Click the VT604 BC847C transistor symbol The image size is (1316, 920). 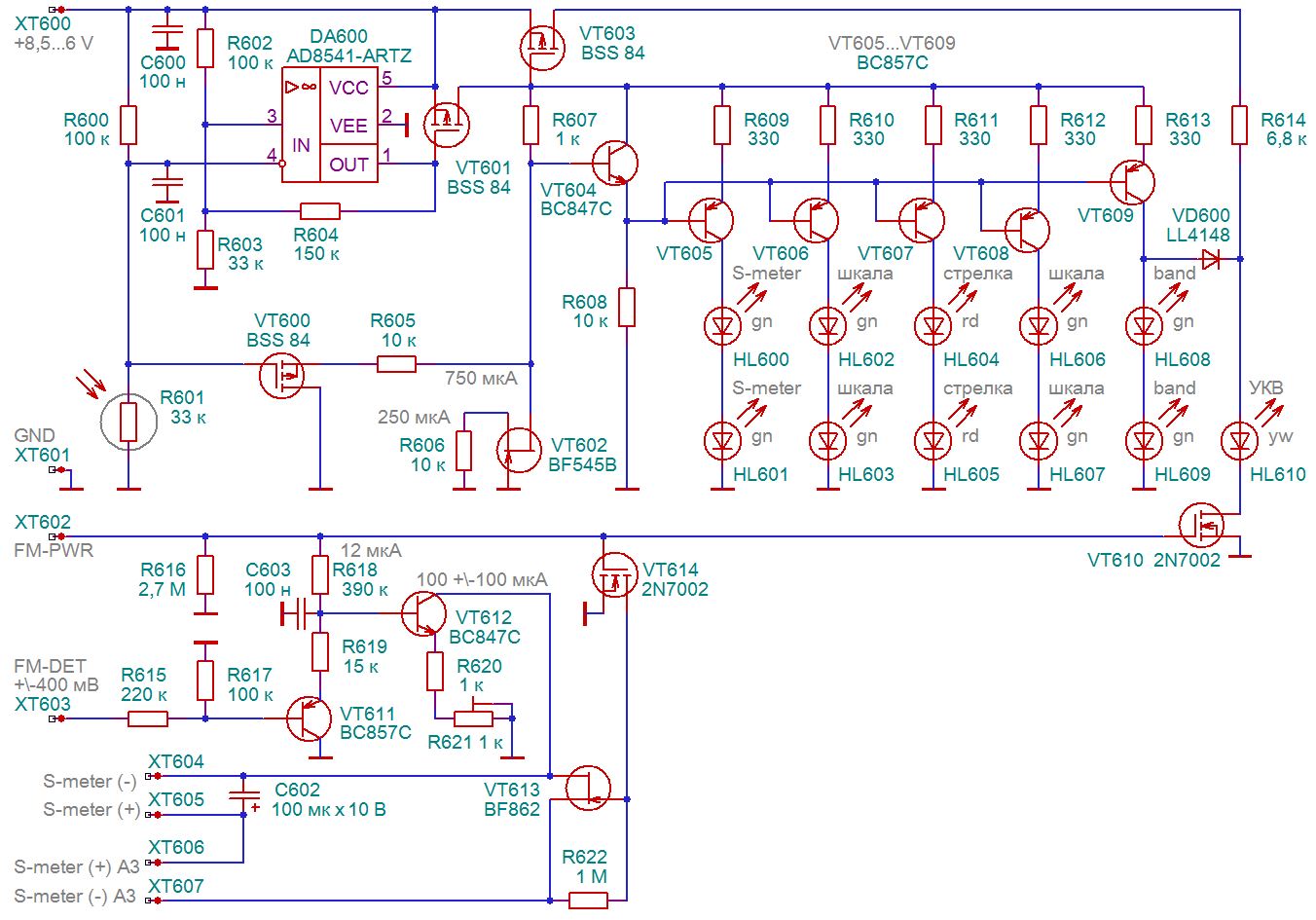(x=615, y=163)
